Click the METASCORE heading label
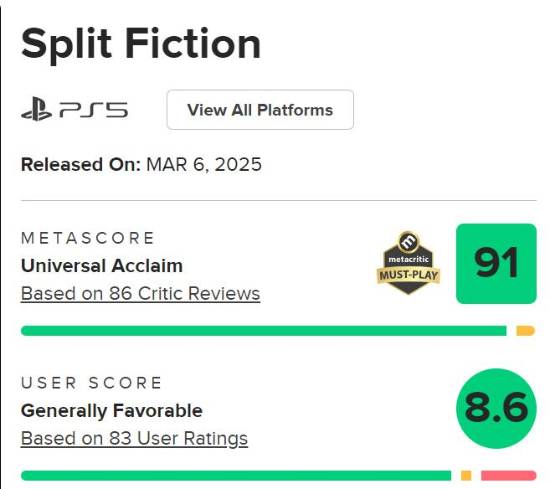Screen dimensions: 550x489 pyautogui.click(x=88, y=238)
